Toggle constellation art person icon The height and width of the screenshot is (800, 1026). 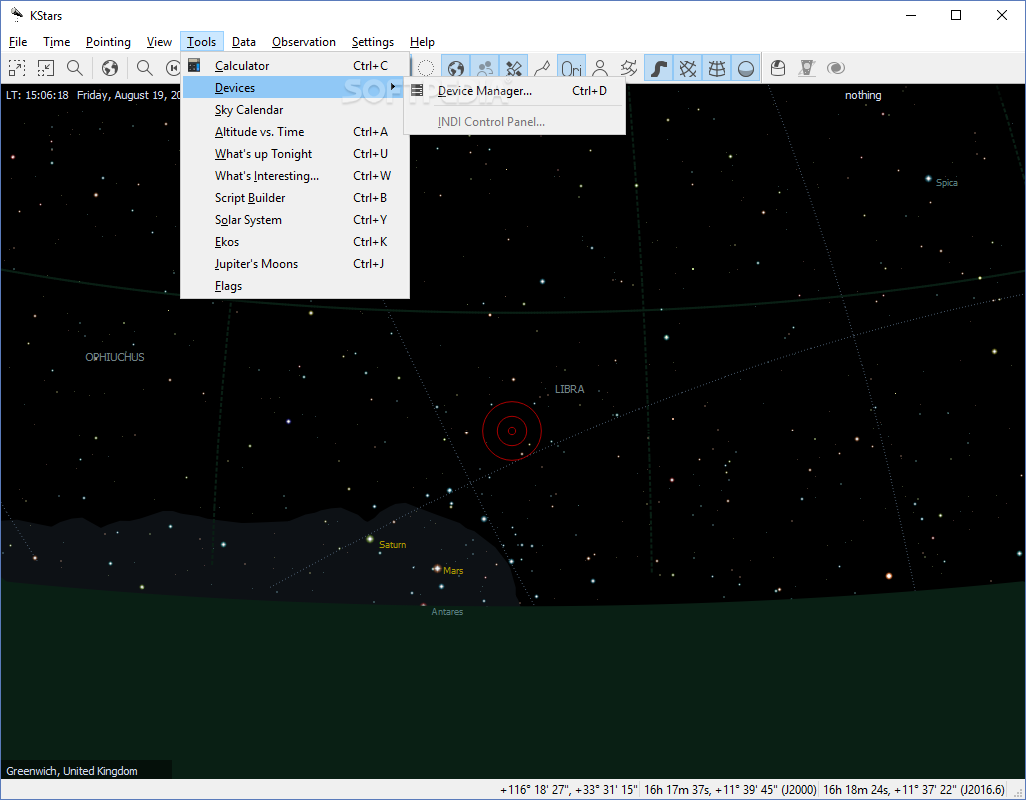[x=600, y=68]
